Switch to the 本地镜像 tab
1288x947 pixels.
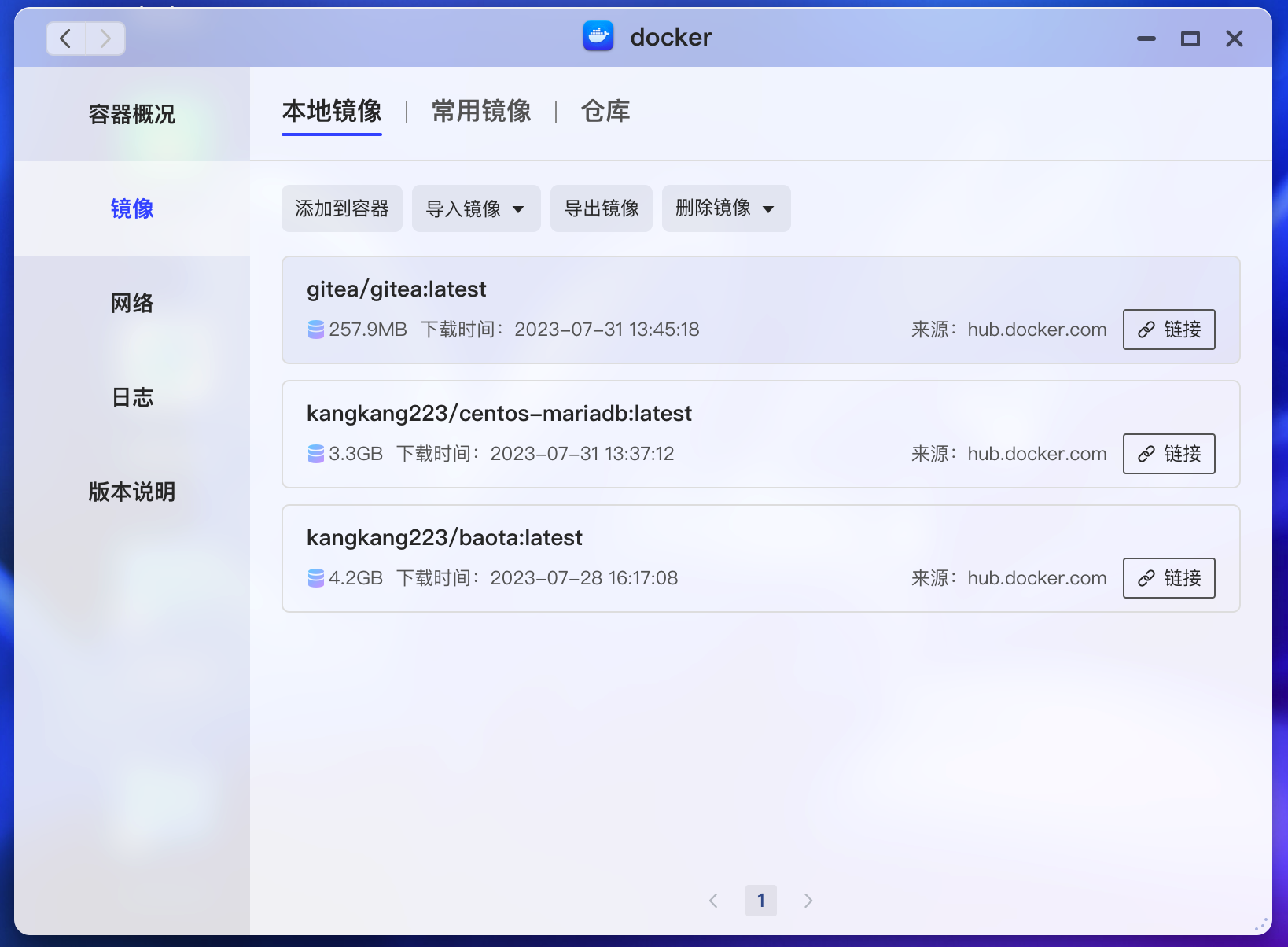tap(332, 112)
